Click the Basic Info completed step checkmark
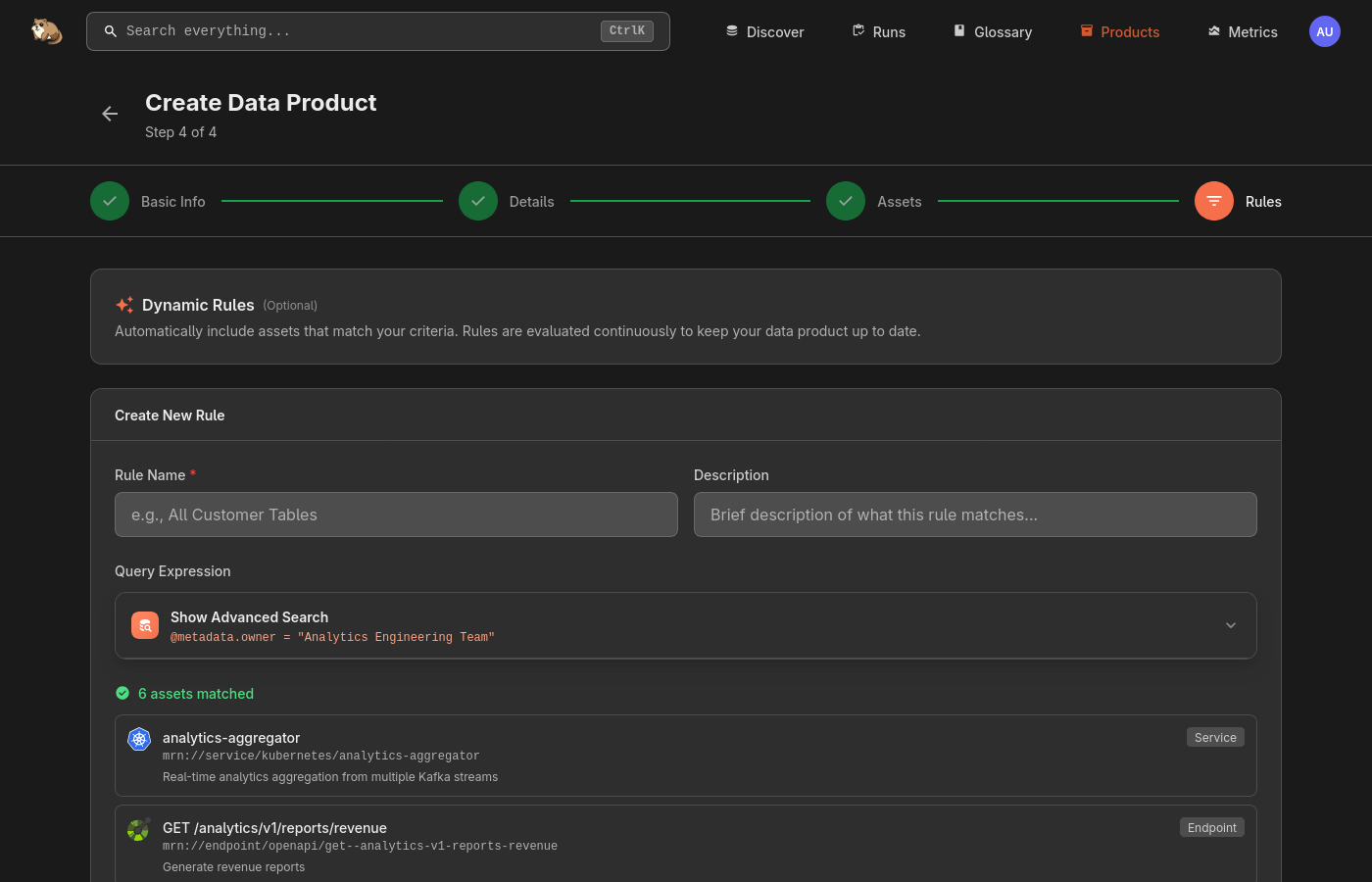 point(110,201)
